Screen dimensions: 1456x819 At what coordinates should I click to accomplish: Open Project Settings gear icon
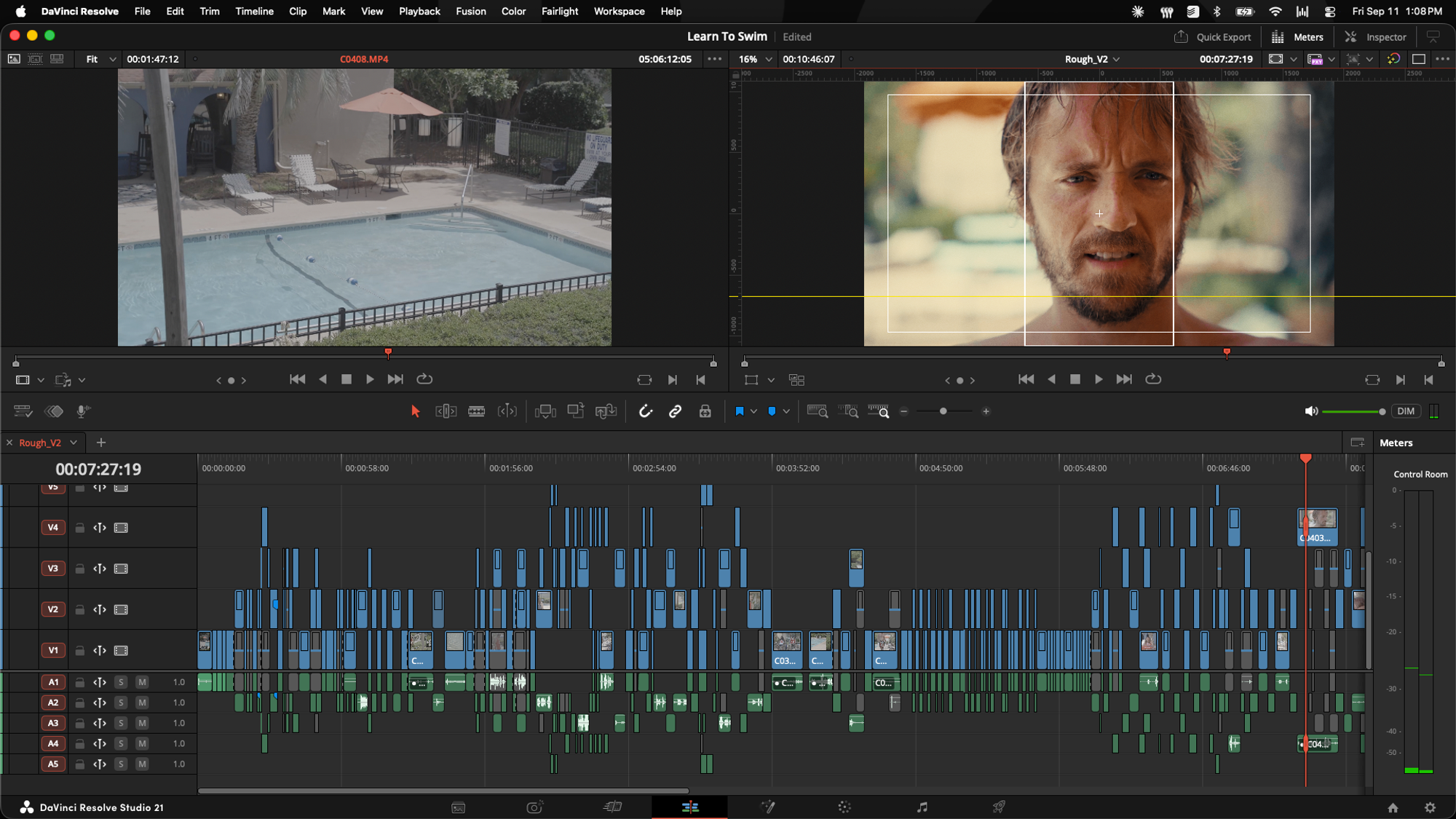1430,807
